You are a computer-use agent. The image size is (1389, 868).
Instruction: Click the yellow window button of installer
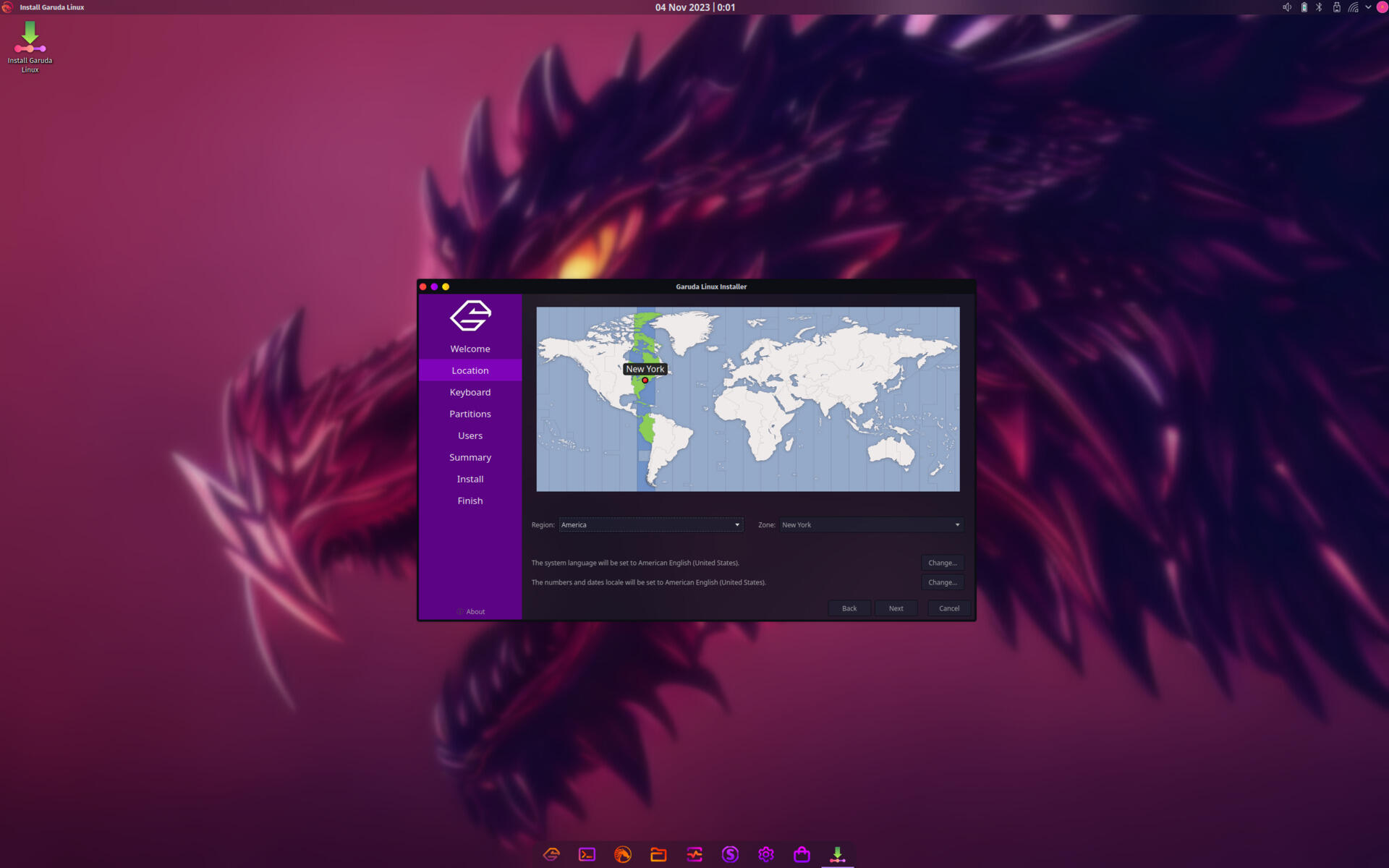[446, 286]
